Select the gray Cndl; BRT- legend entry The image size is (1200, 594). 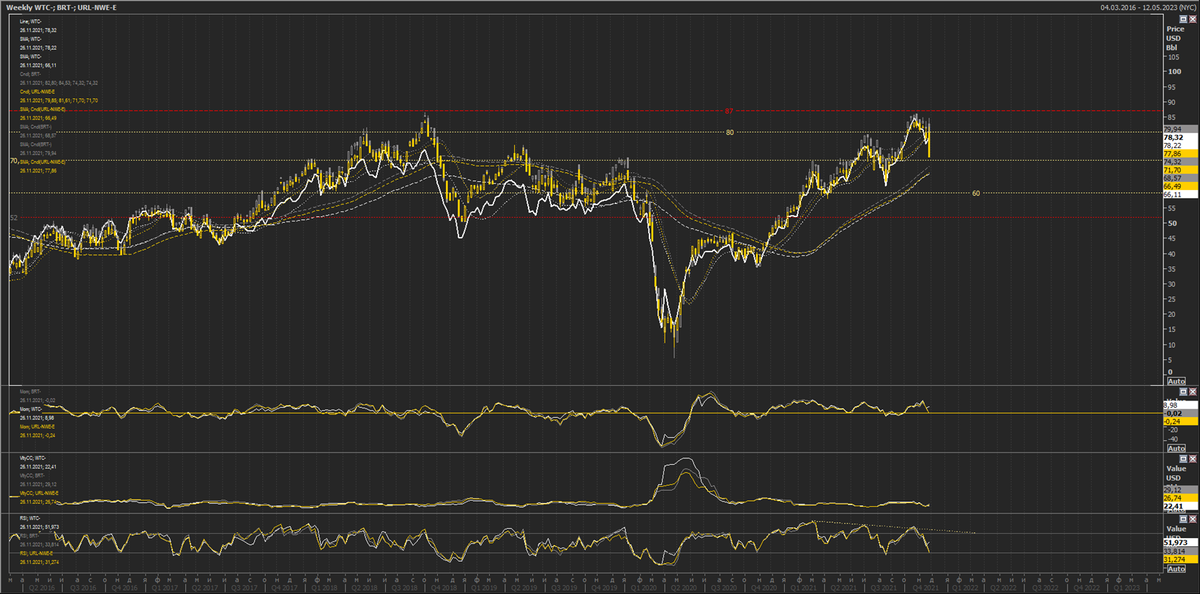31,74
